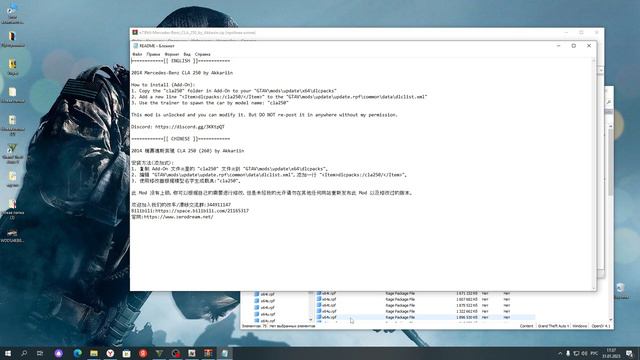The image size is (640, 360).
Task: Open taskbar Search magnifier
Action: tap(24, 353)
